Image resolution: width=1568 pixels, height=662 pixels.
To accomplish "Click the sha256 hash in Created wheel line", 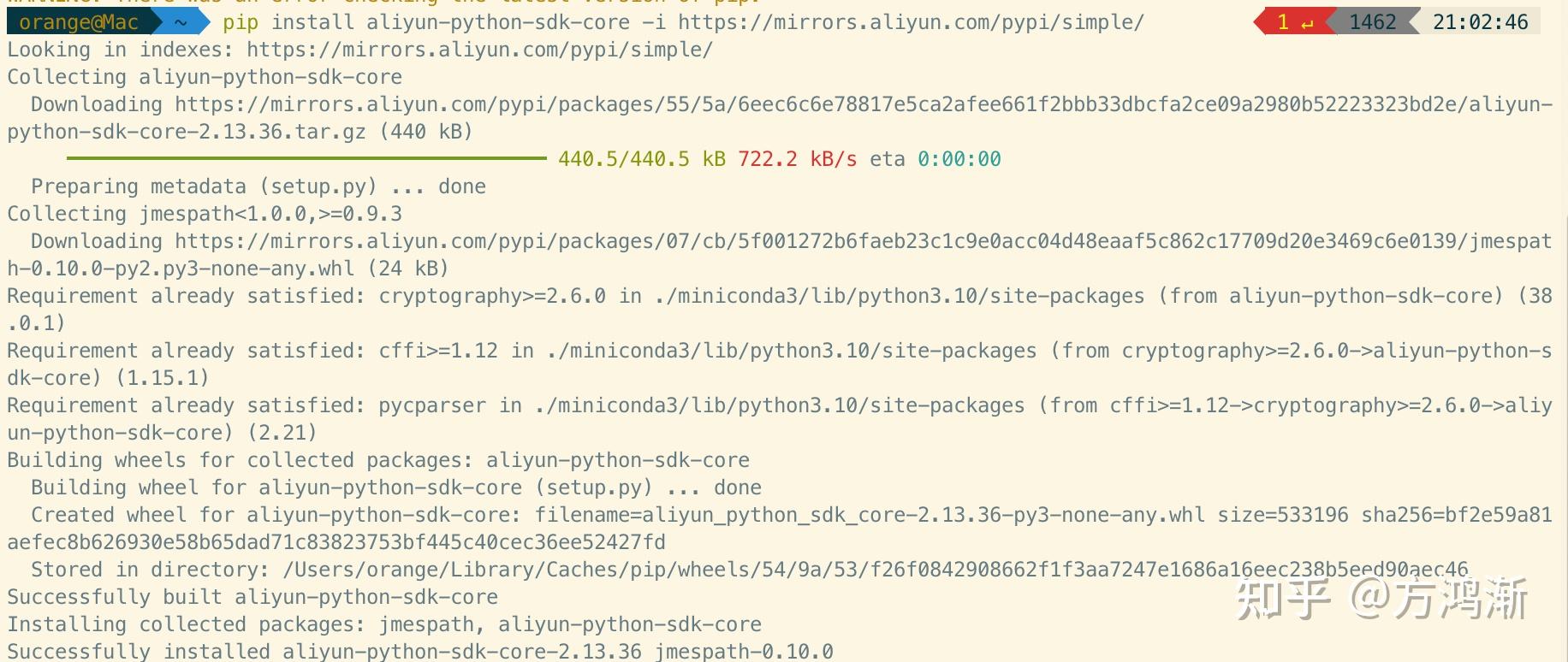I will tap(779, 529).
